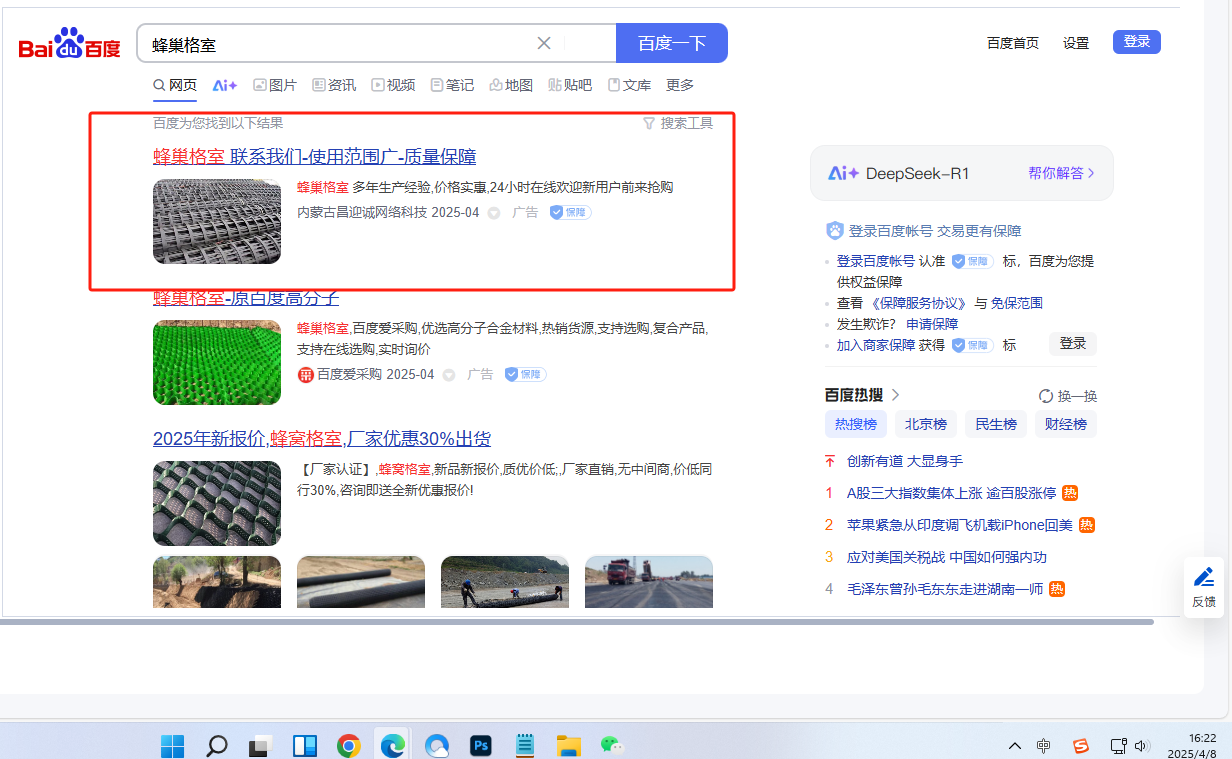Open File Explorer from the taskbar
This screenshot has width=1232, height=759.
click(x=569, y=746)
